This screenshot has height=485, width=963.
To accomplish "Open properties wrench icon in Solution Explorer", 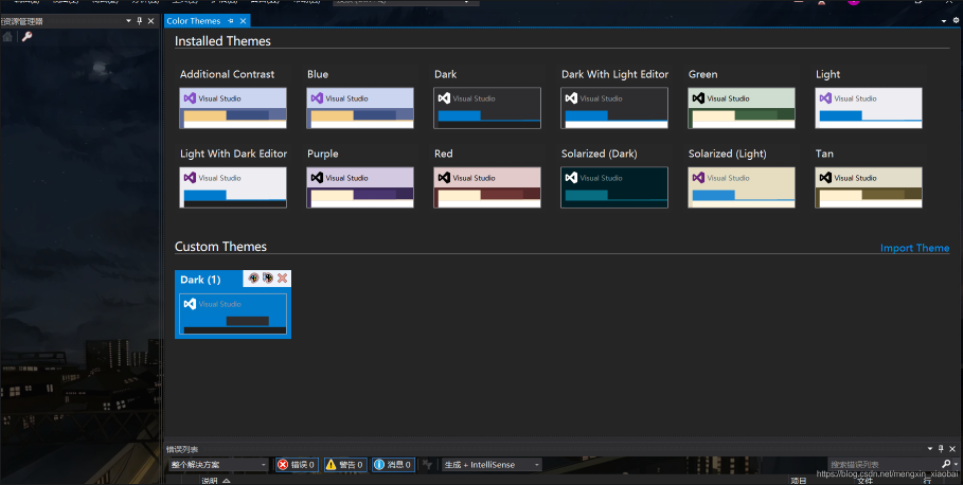I will [x=26, y=37].
